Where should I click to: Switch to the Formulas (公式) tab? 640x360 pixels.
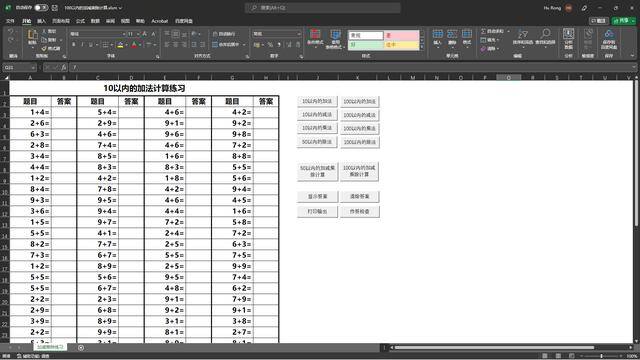[x=80, y=21]
